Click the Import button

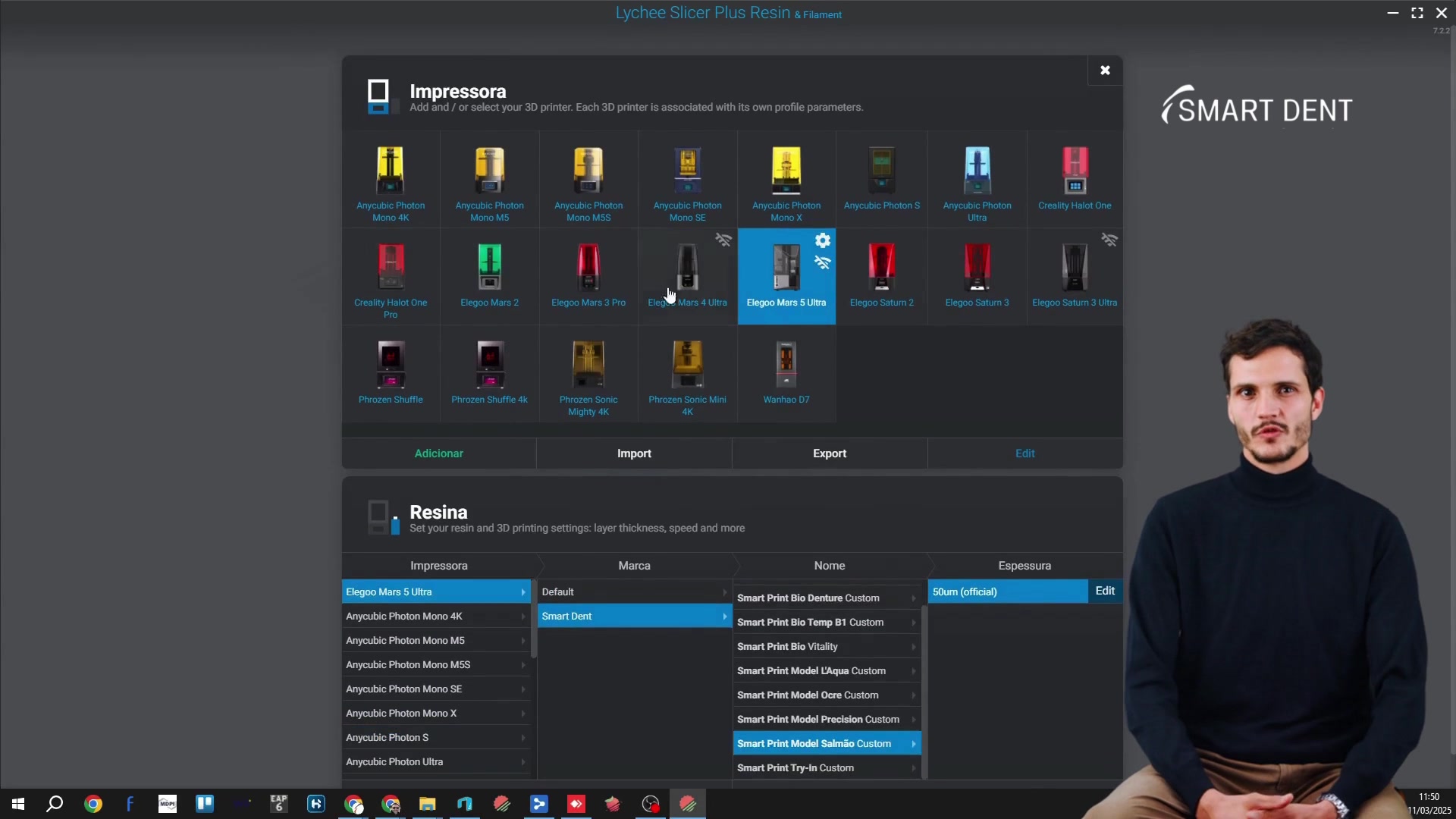tap(635, 453)
